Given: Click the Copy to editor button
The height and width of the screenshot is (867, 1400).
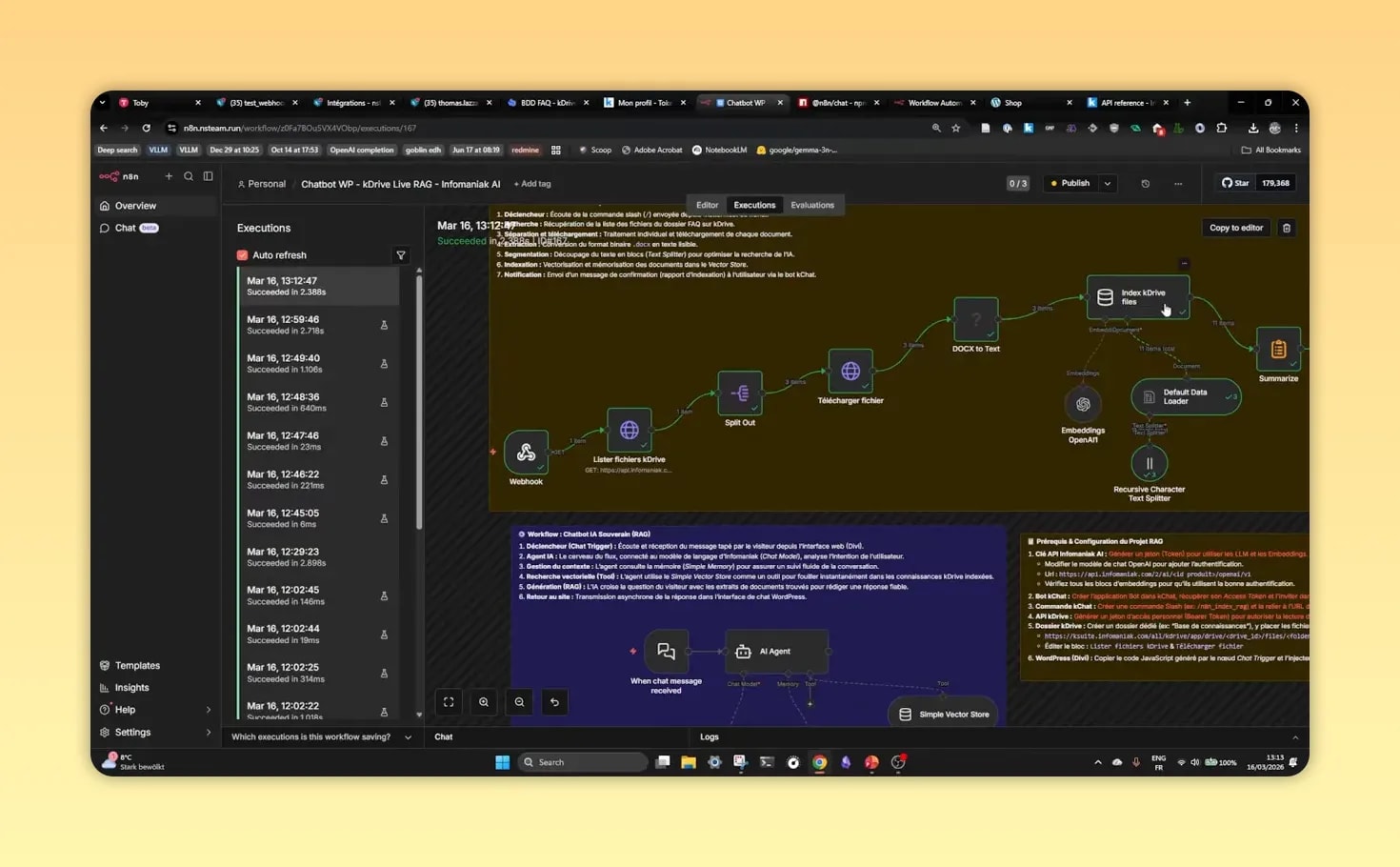Looking at the screenshot, I should click(1235, 228).
